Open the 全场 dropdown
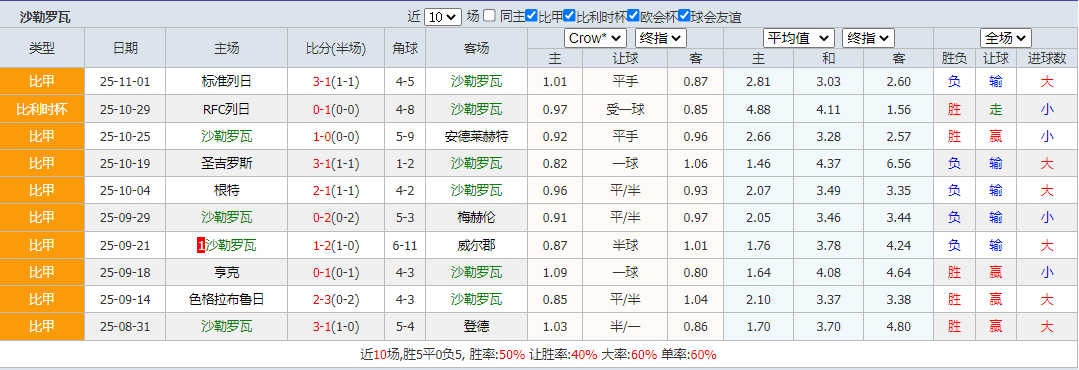Image resolution: width=1079 pixels, height=370 pixels. (x=1006, y=39)
